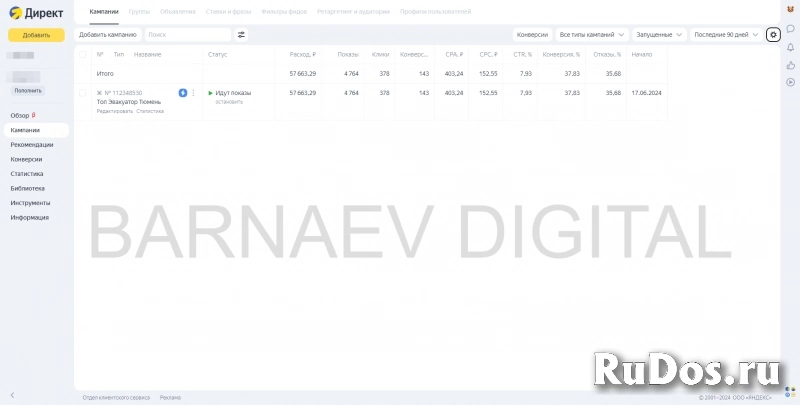The width and height of the screenshot is (800, 405).
Task: Sort by Клики column header
Action: pos(381,55)
